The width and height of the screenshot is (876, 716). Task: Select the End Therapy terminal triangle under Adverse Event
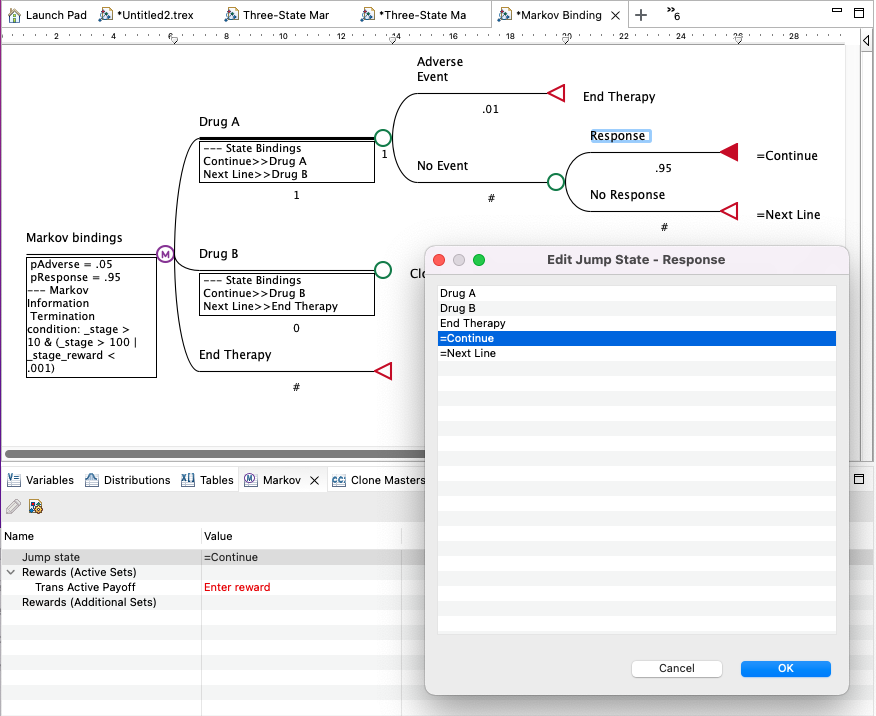tap(557, 93)
